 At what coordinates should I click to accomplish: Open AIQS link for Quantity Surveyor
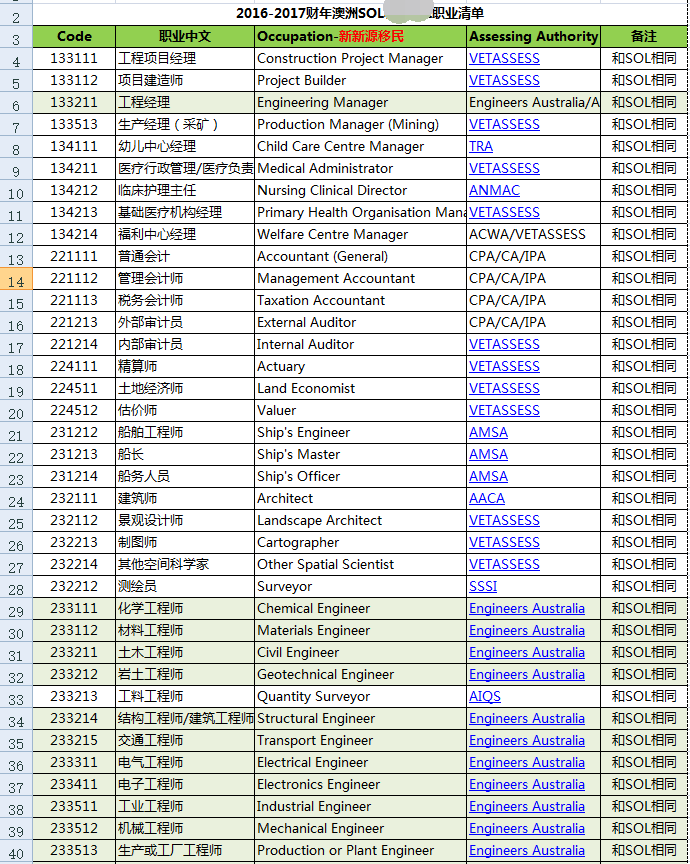[484, 696]
